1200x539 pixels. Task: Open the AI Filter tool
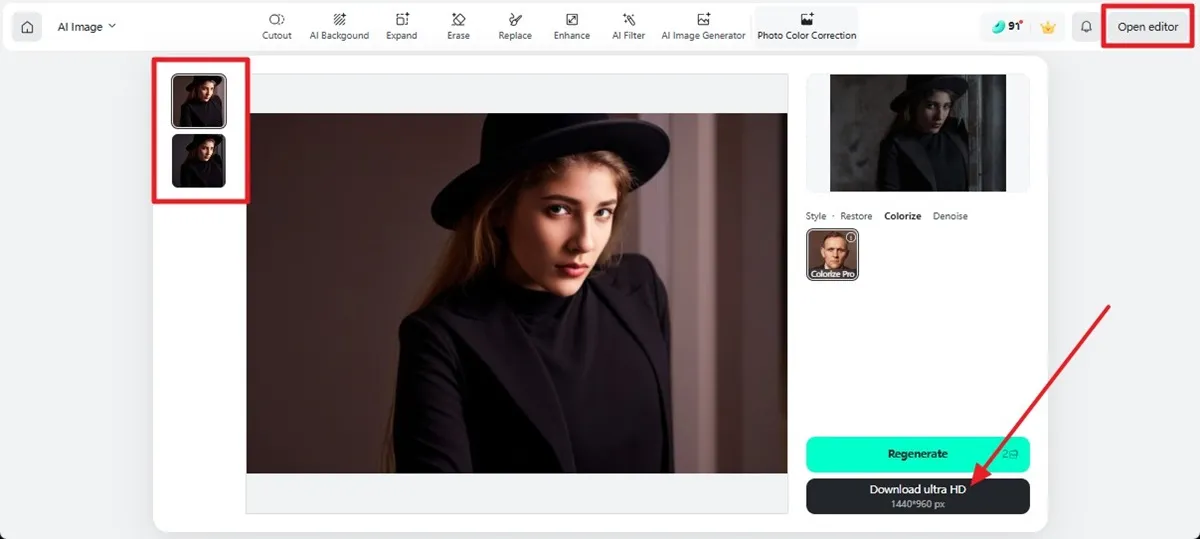629,26
